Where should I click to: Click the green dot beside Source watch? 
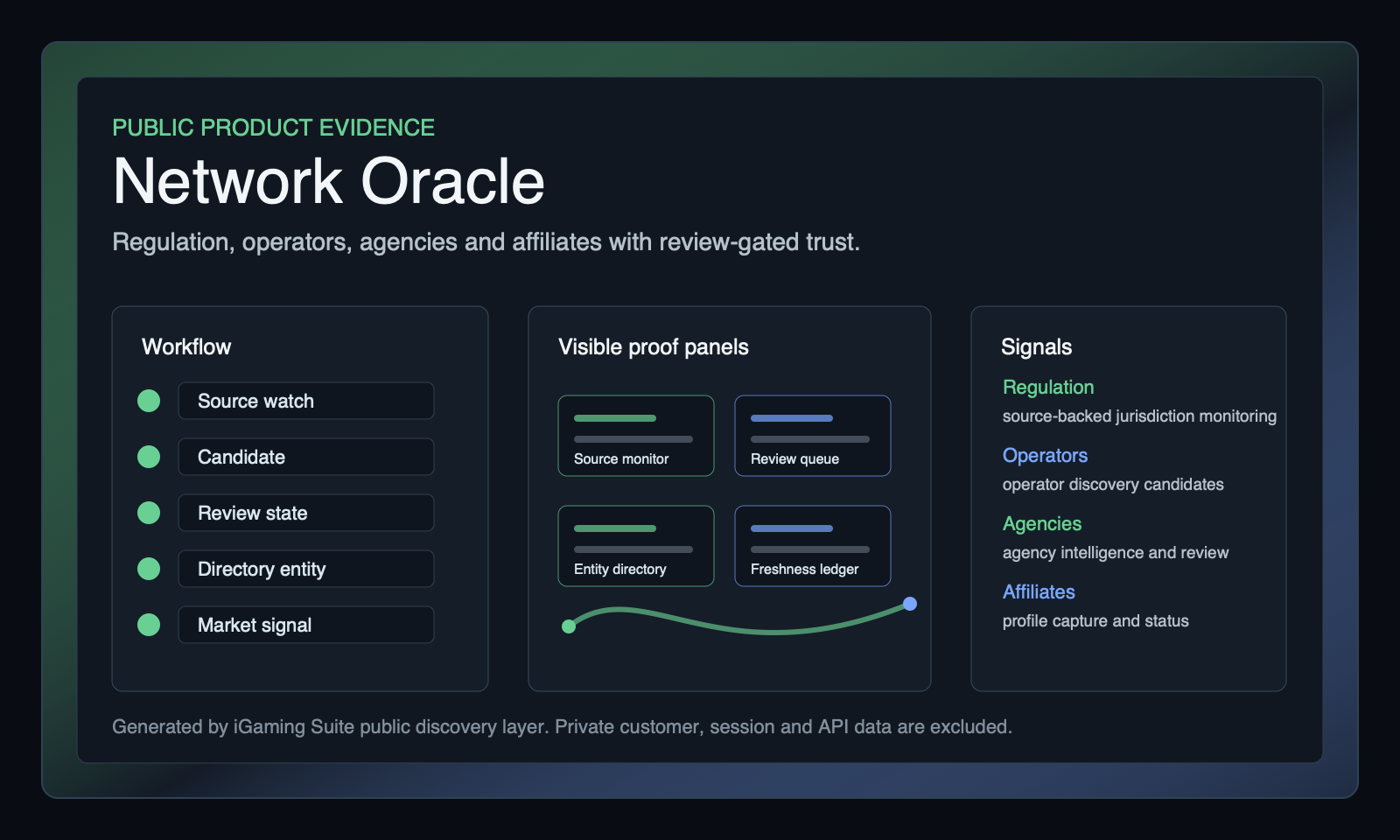point(149,401)
